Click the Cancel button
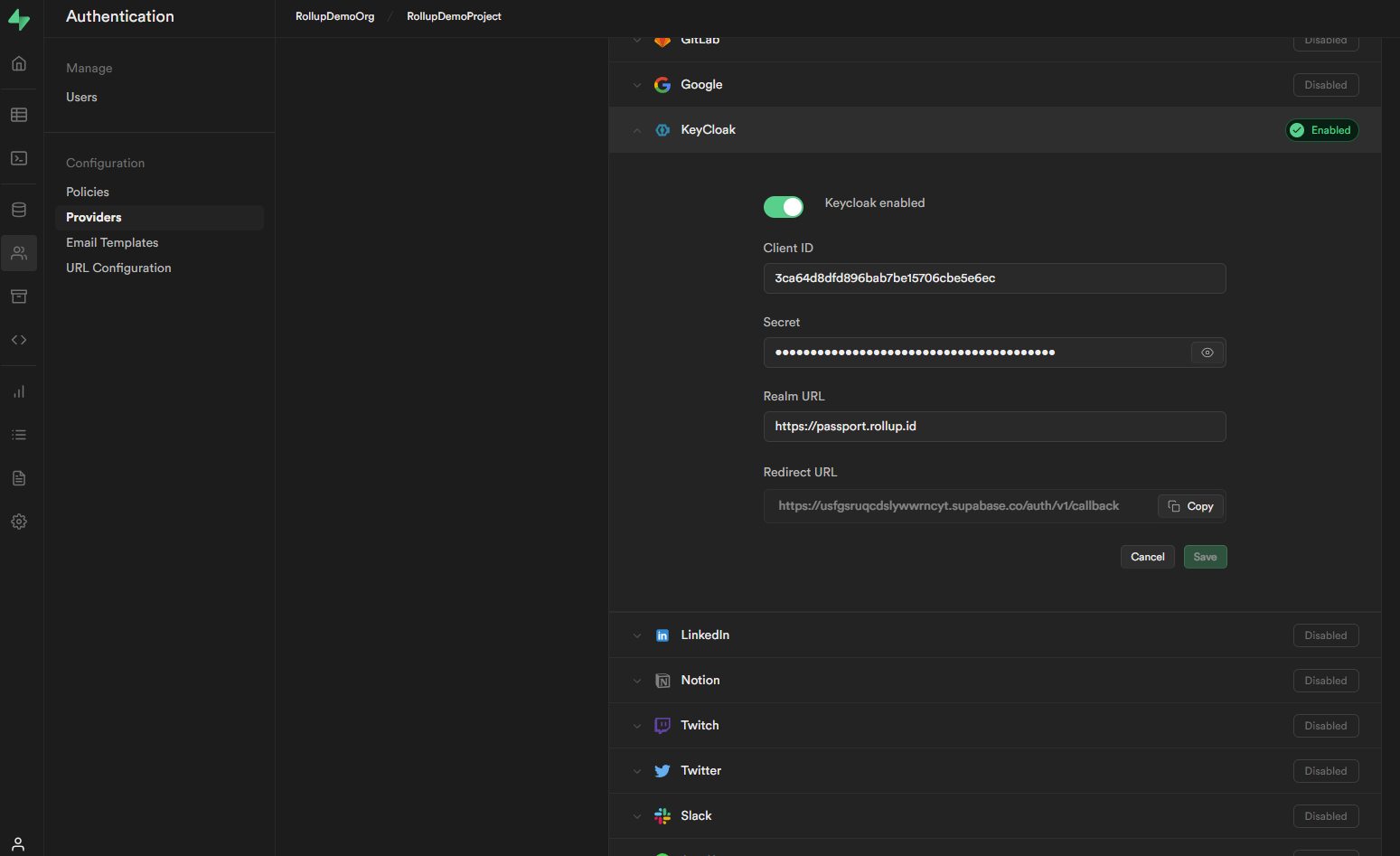Viewport: 1400px width, 856px height. click(x=1147, y=557)
